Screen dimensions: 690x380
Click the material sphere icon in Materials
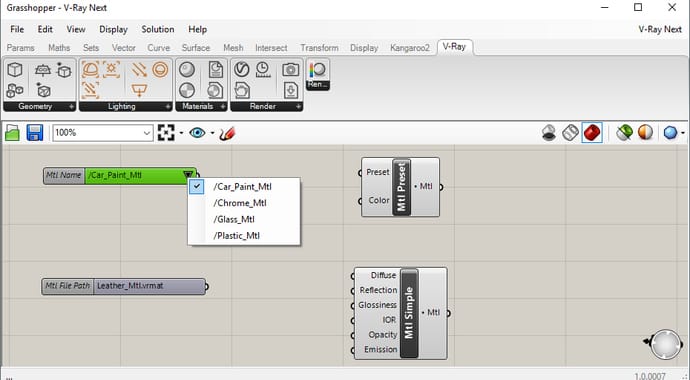[x=187, y=69]
